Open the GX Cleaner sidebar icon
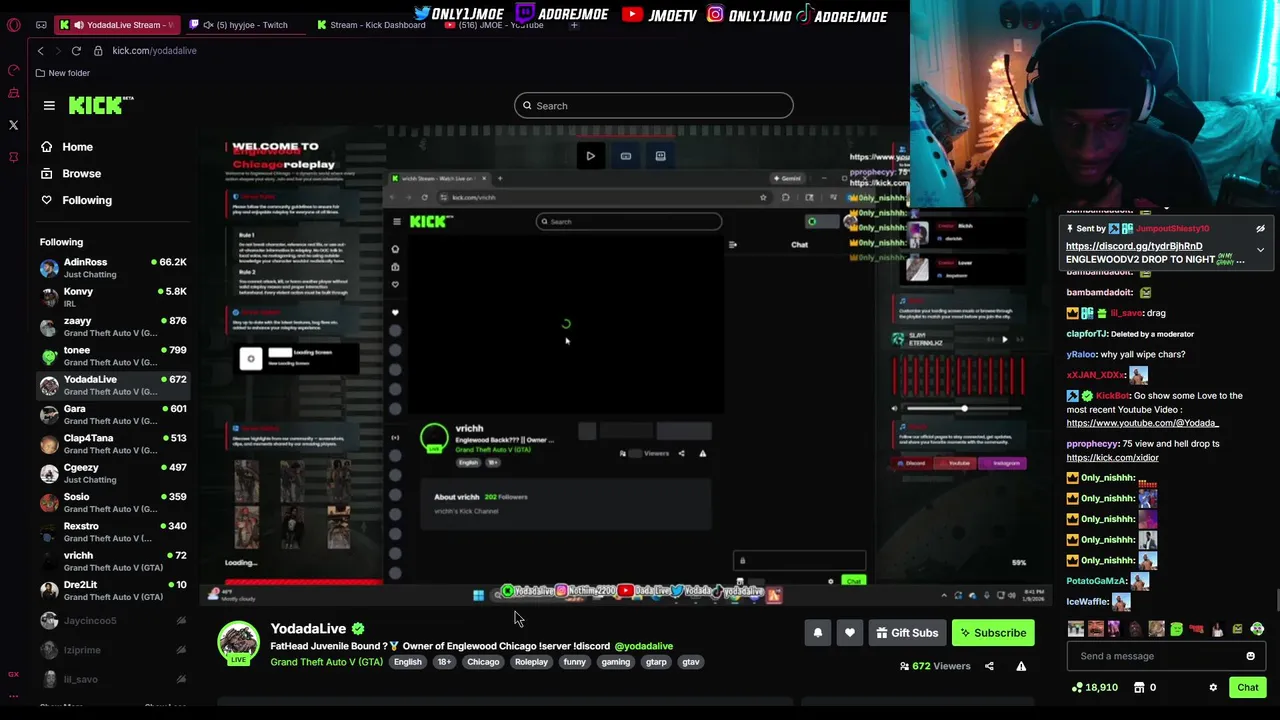The height and width of the screenshot is (720, 1280). point(13,93)
